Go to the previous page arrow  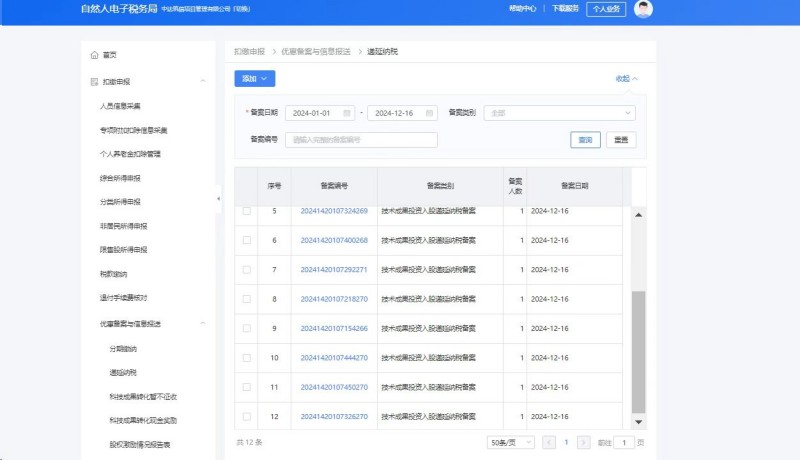point(549,442)
